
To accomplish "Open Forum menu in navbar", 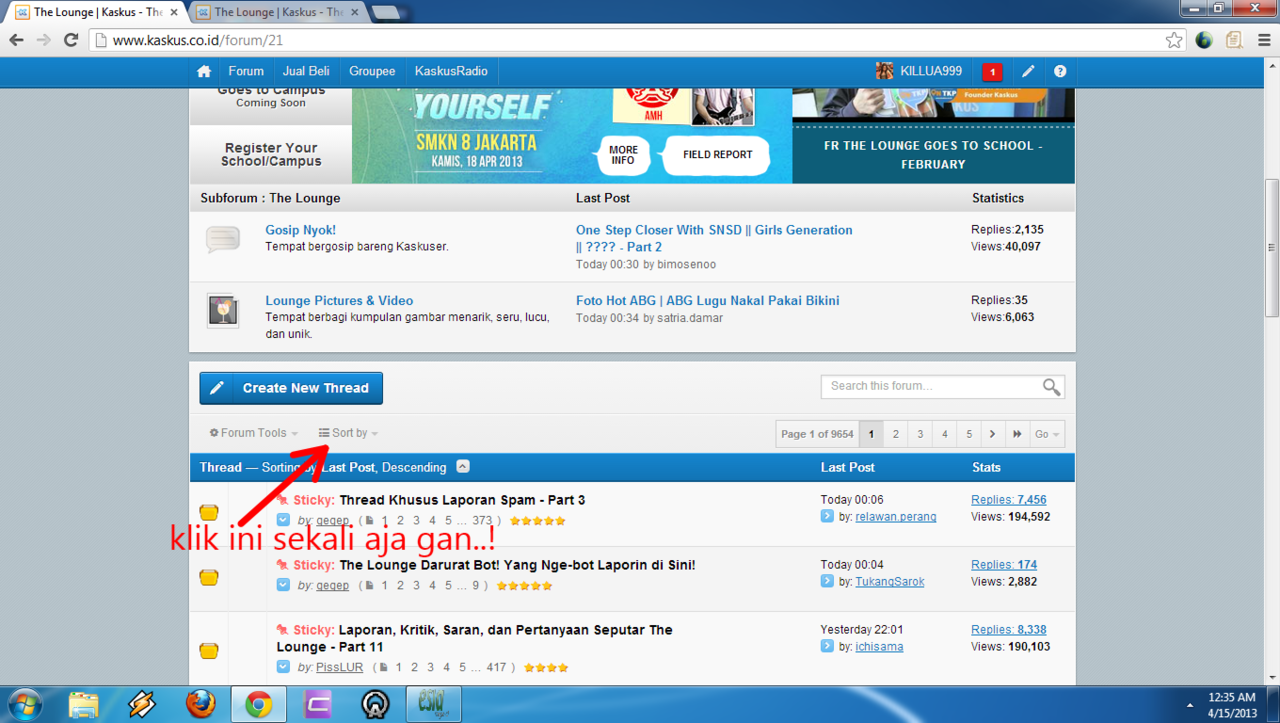I will [x=246, y=71].
